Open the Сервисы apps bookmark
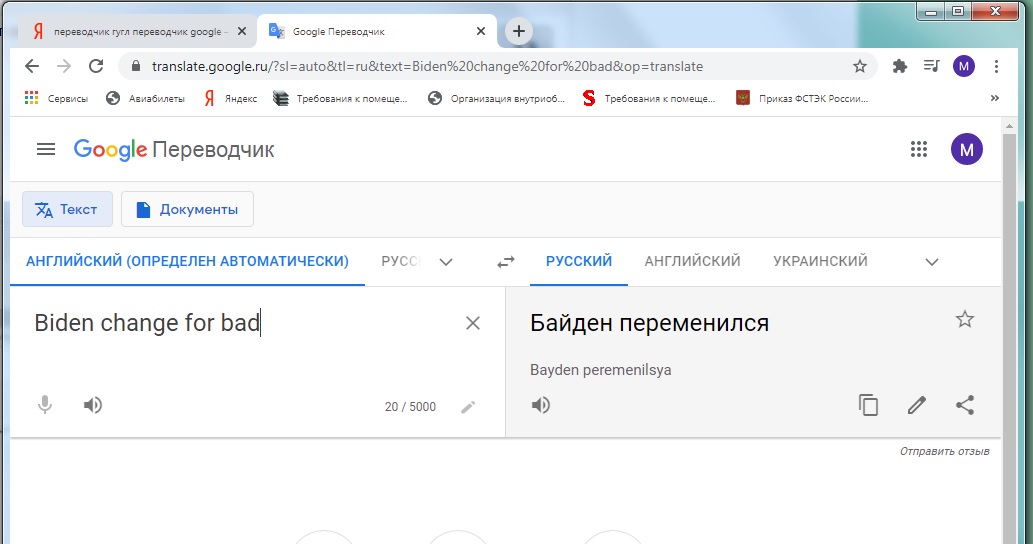The image size is (1033, 544). tap(56, 98)
